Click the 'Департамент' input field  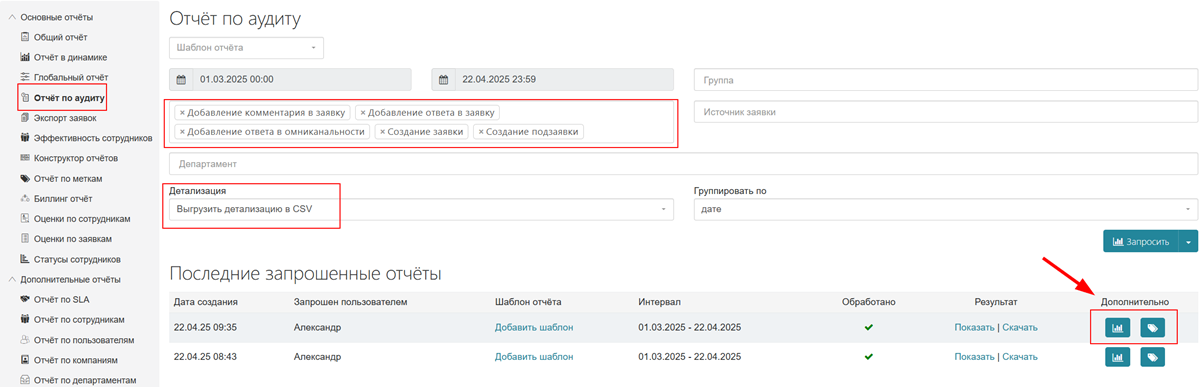(x=683, y=163)
